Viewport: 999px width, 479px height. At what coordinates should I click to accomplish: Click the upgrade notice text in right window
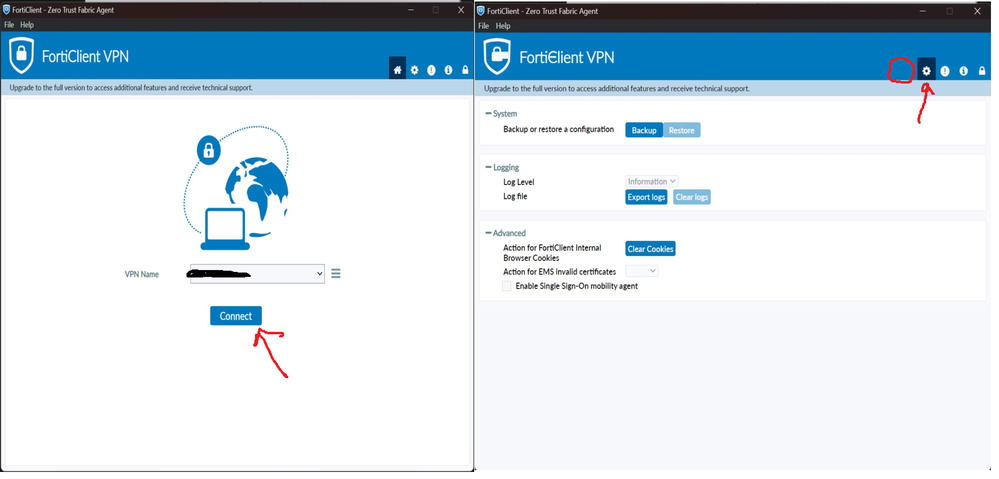click(617, 89)
